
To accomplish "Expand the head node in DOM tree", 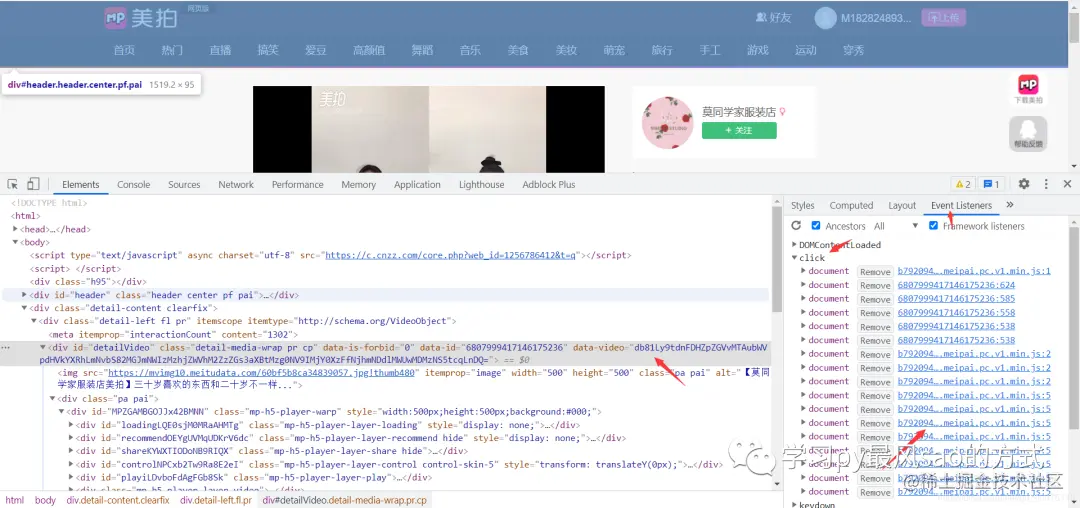I will click(x=15, y=229).
